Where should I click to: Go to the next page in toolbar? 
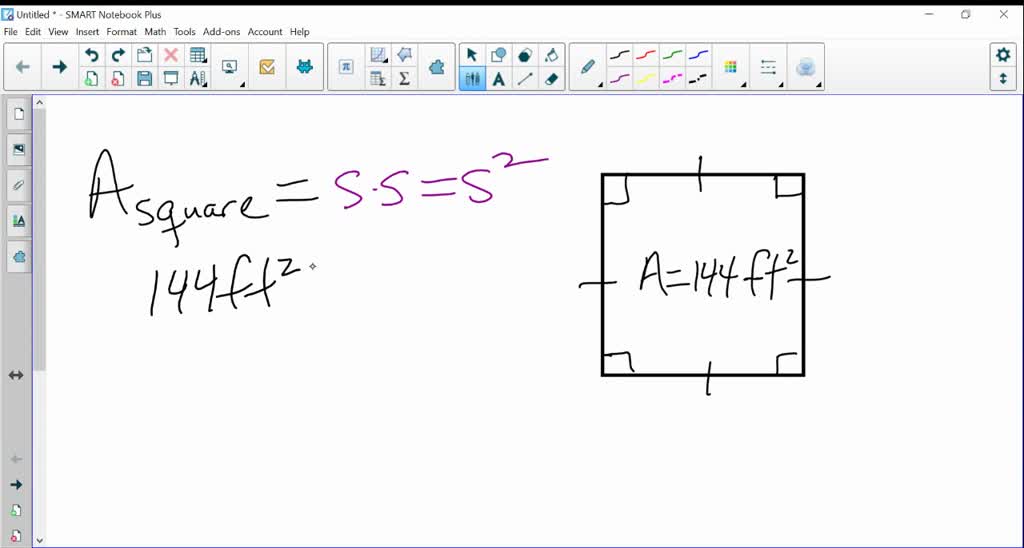tap(59, 67)
